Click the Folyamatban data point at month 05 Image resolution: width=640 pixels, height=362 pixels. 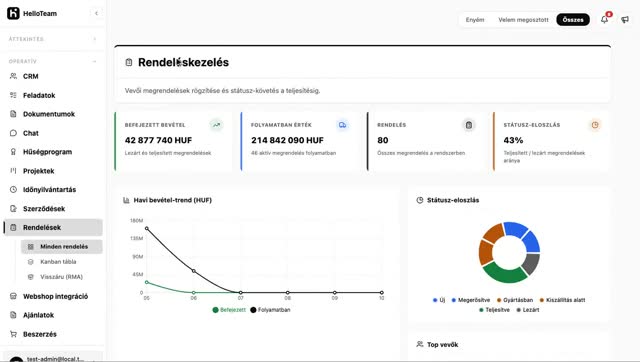pos(147,228)
